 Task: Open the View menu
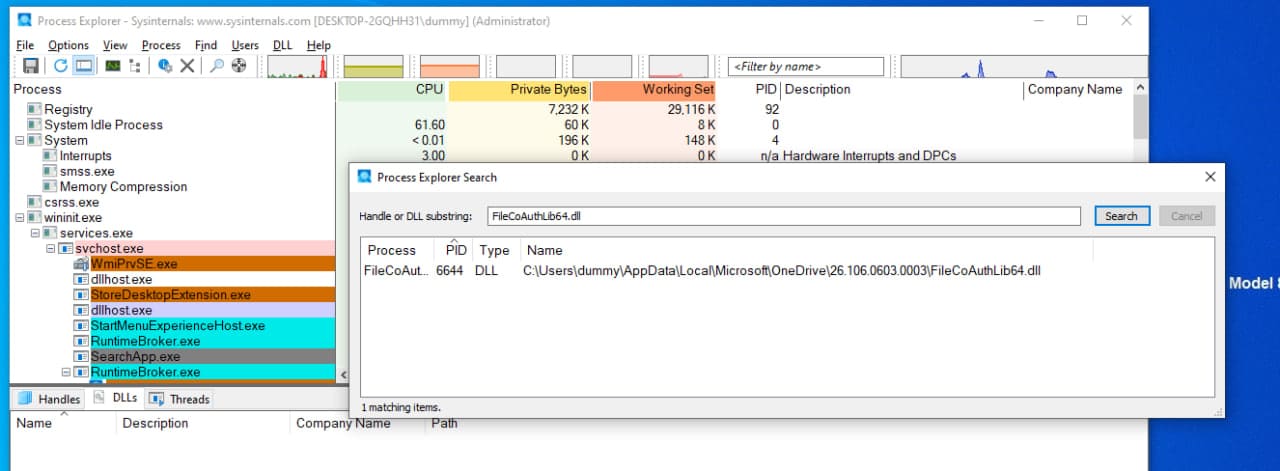coord(115,45)
